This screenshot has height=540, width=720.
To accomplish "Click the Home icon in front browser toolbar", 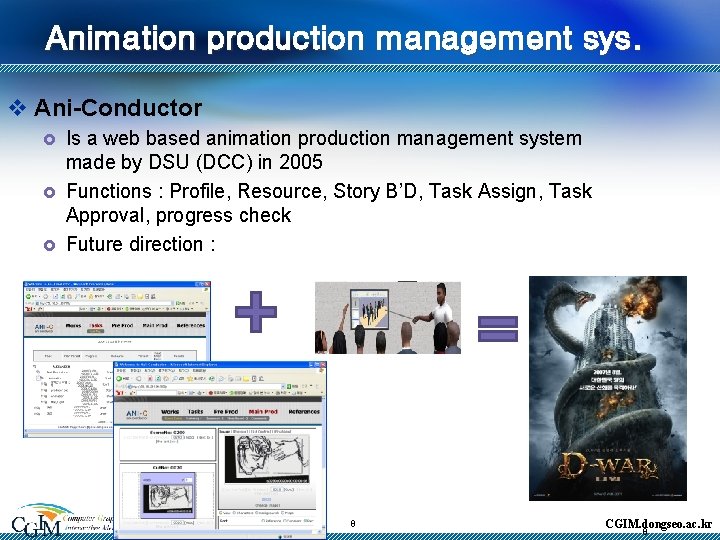I will pos(166,378).
